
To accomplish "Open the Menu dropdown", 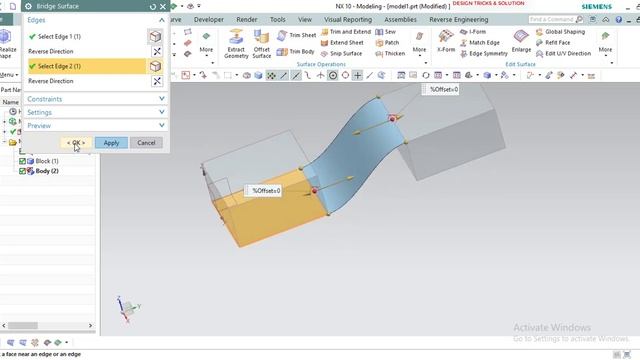I will coord(9,75).
